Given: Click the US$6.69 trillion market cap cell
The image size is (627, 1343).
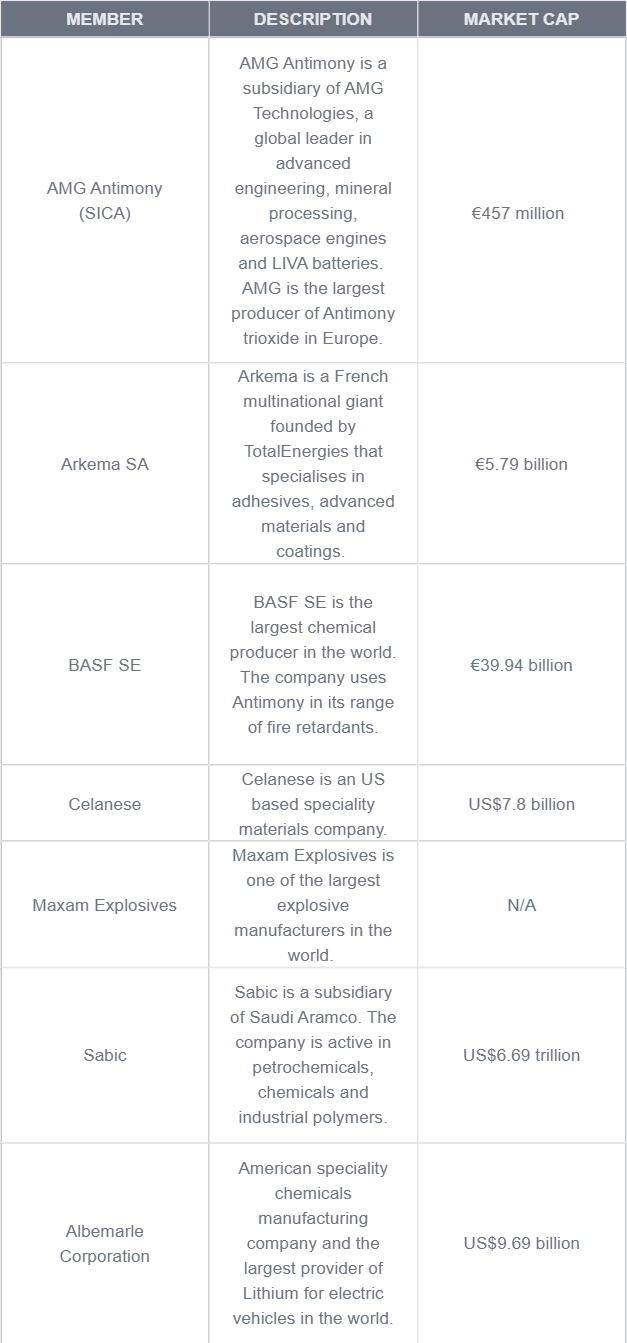Looking at the screenshot, I should 521,1055.
